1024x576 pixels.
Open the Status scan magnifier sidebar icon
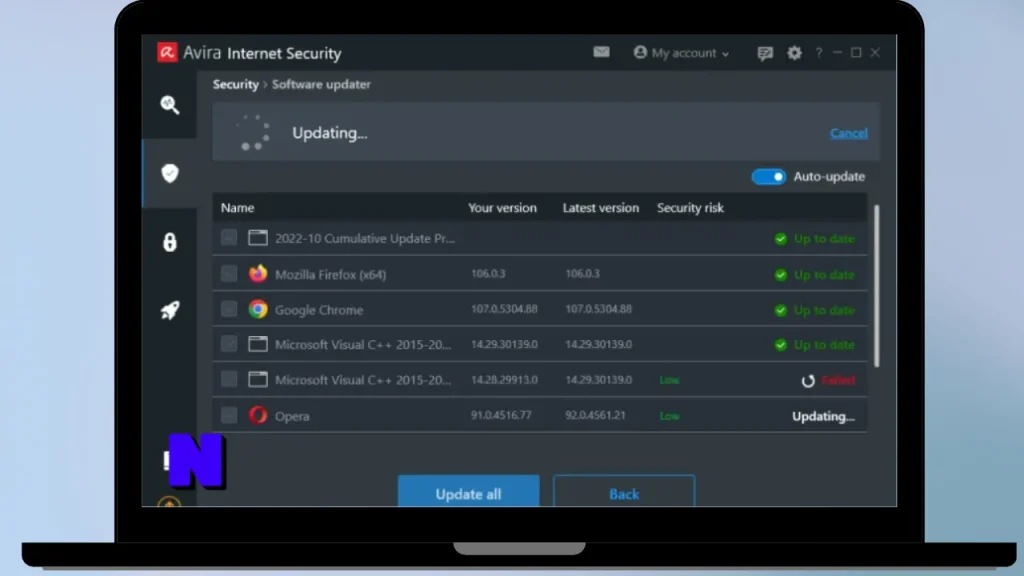pyautogui.click(x=170, y=104)
